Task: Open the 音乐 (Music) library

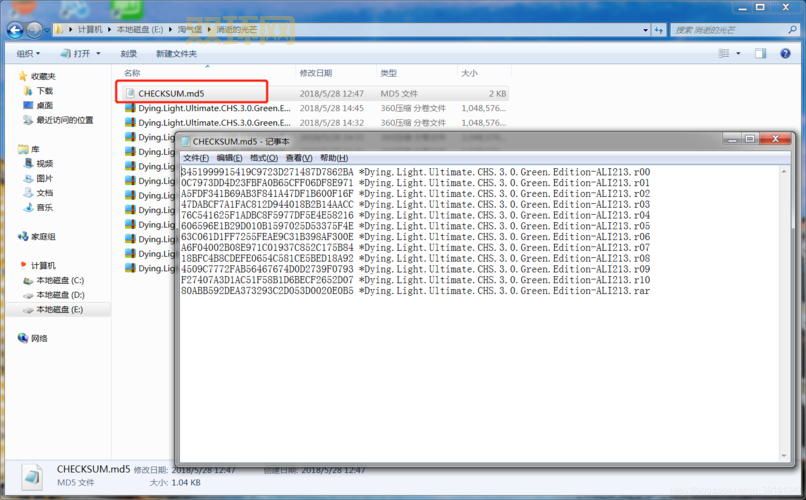Action: tap(44, 207)
